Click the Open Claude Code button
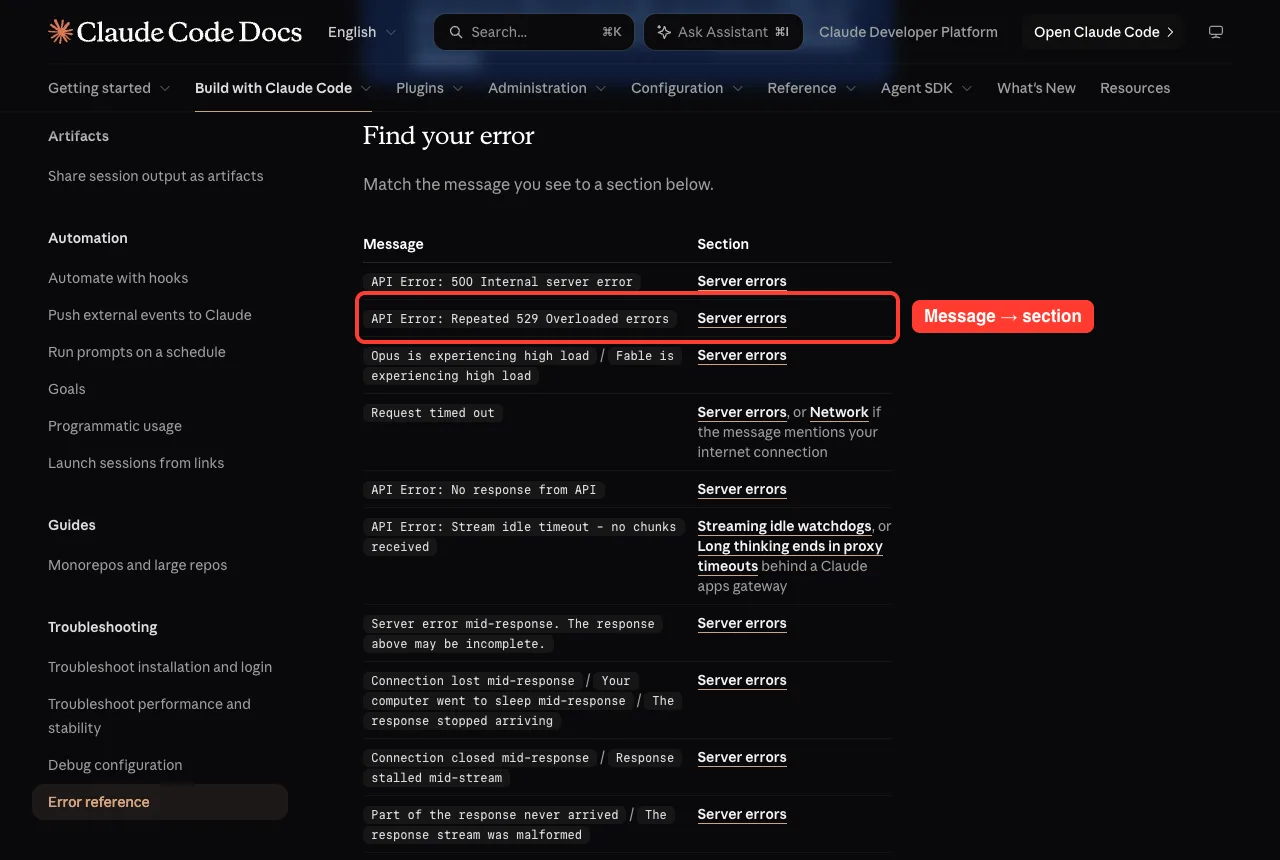The width and height of the screenshot is (1280, 860). 1104,32
